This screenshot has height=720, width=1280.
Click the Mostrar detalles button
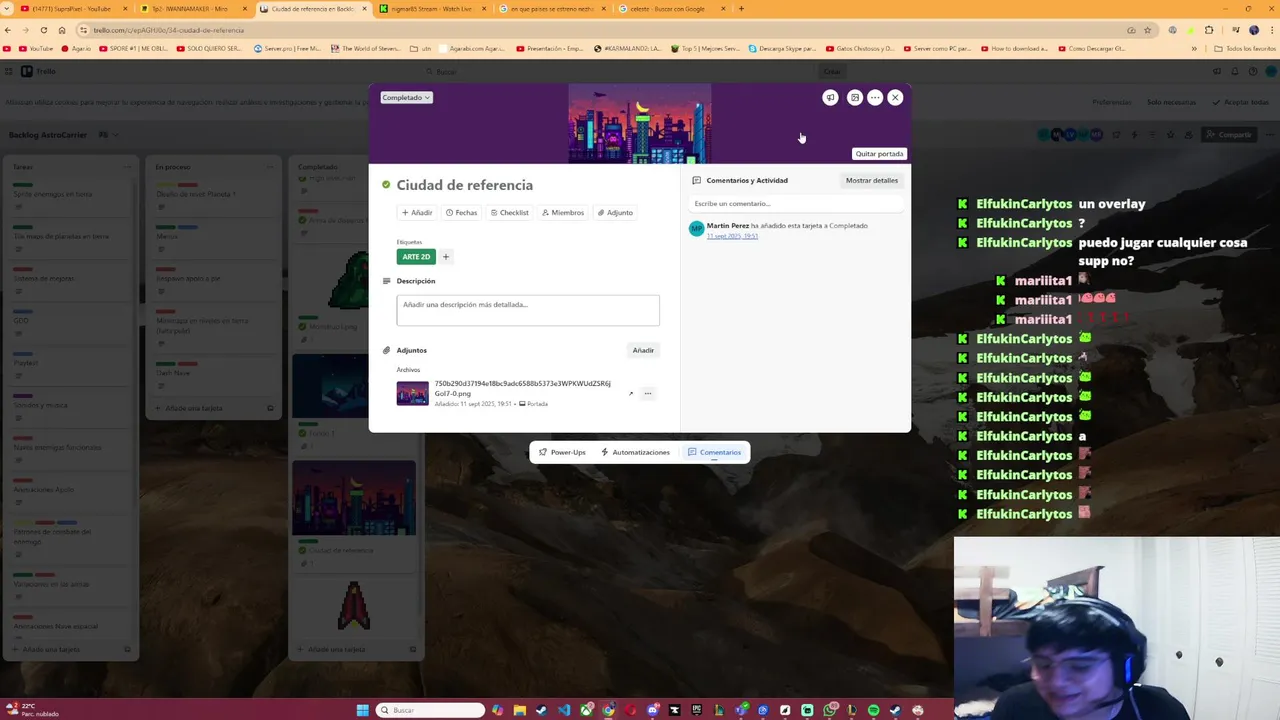(872, 181)
